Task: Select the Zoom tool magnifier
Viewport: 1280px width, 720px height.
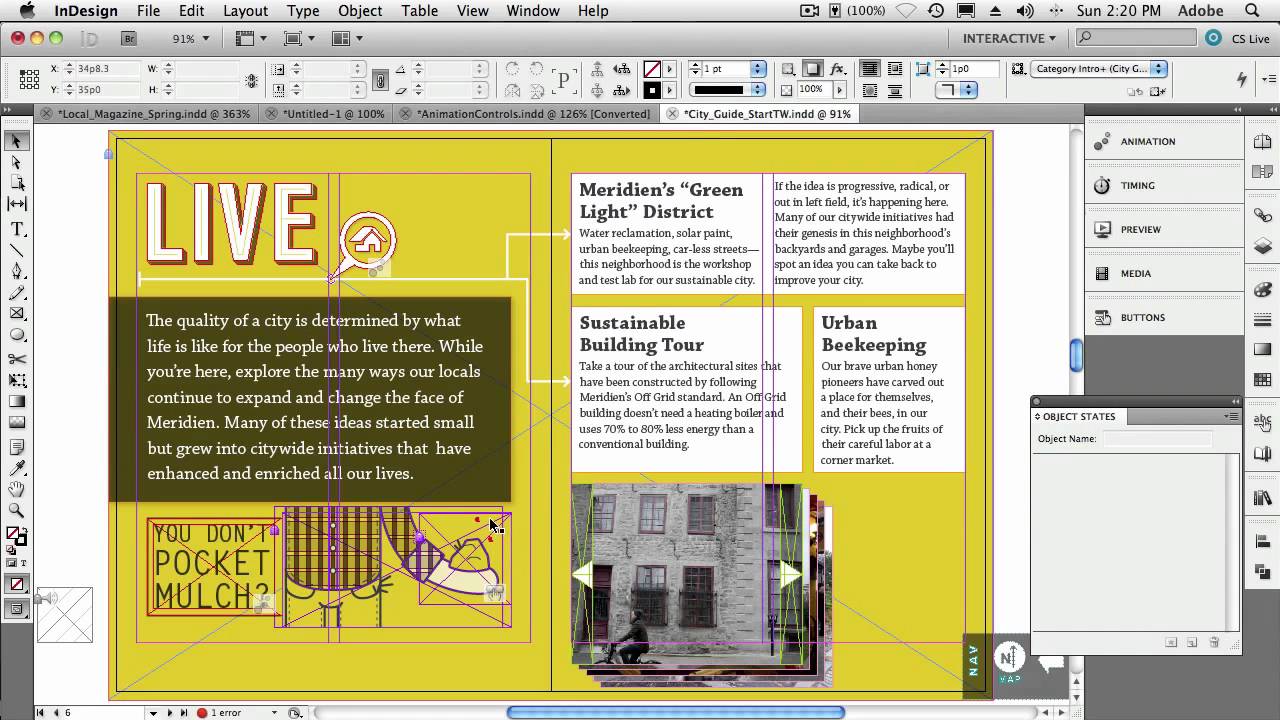Action: tap(17, 511)
